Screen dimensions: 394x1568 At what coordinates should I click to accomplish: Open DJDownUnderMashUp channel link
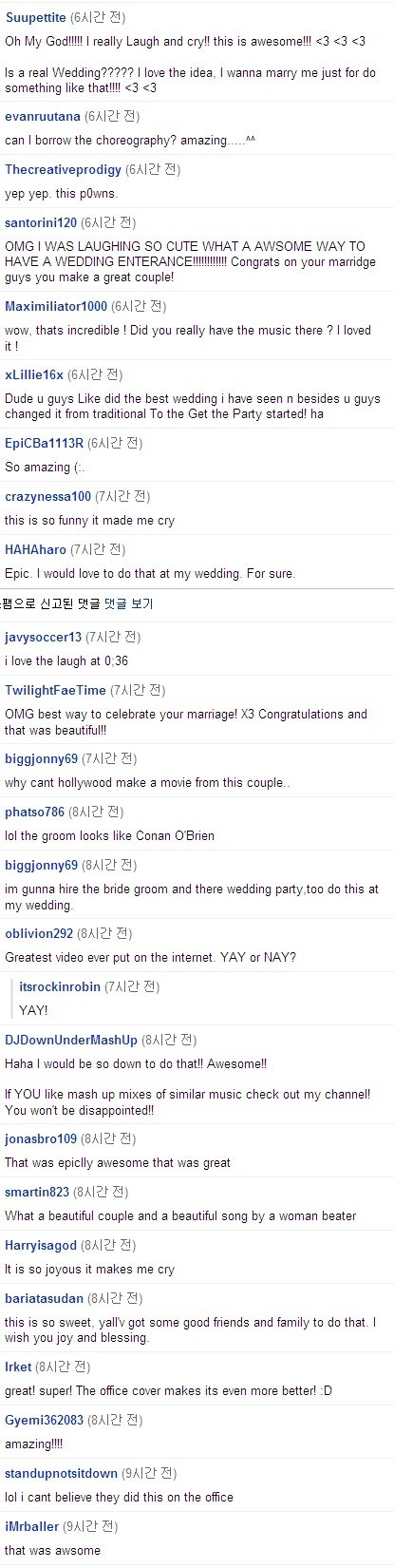[71, 1041]
